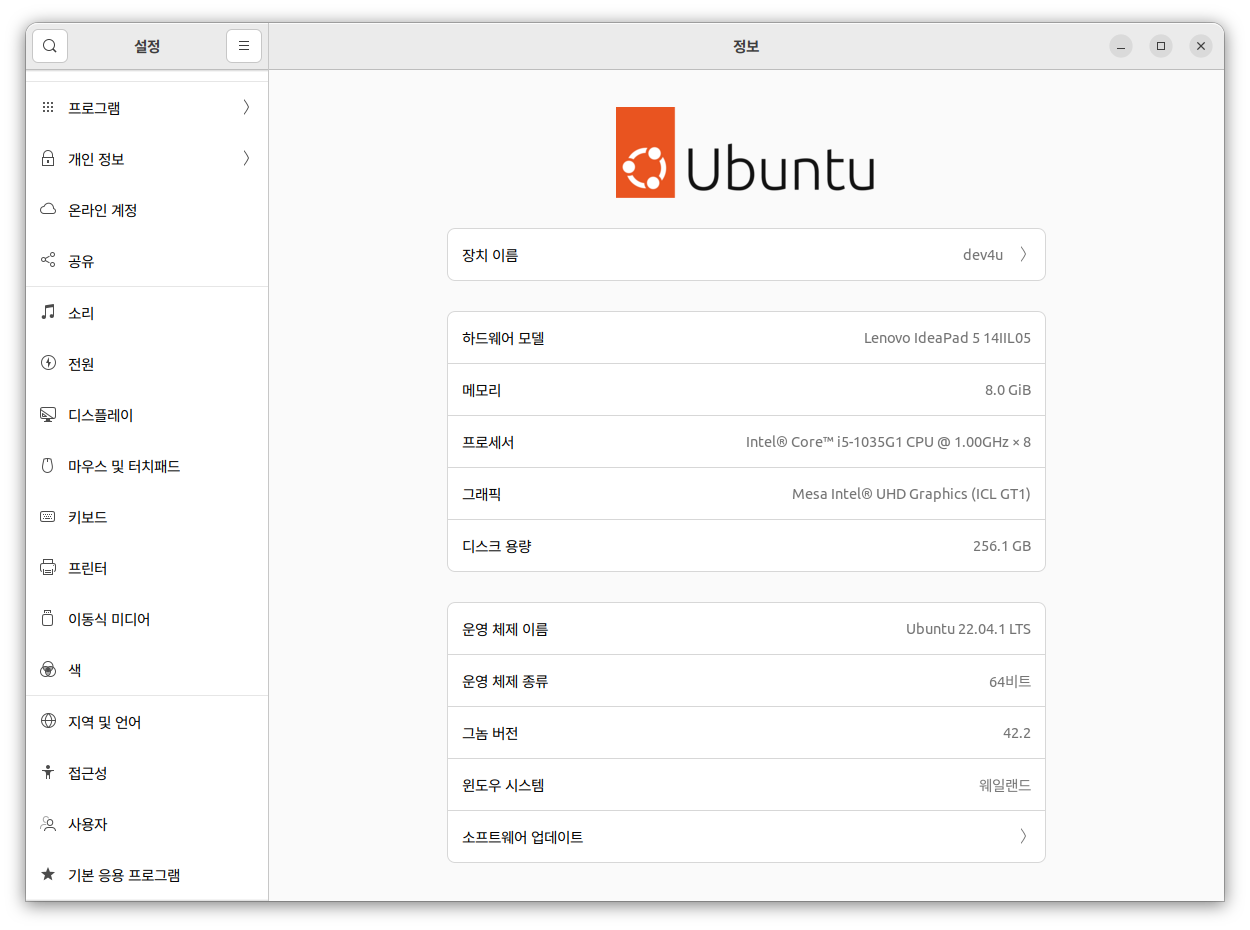Click the 이동식 미디어 drive icon
Screen dimensions: 1250x930
coord(48,619)
